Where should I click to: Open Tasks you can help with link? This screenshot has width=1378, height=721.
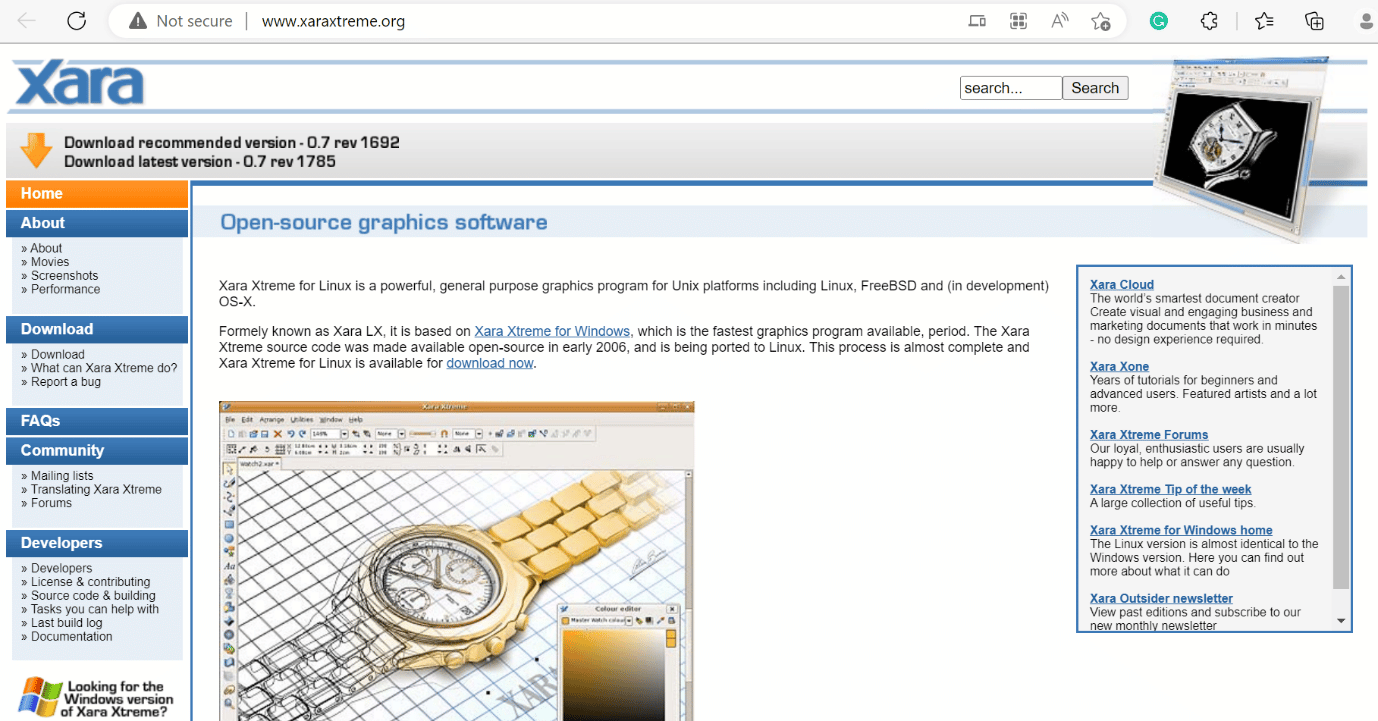(95, 609)
